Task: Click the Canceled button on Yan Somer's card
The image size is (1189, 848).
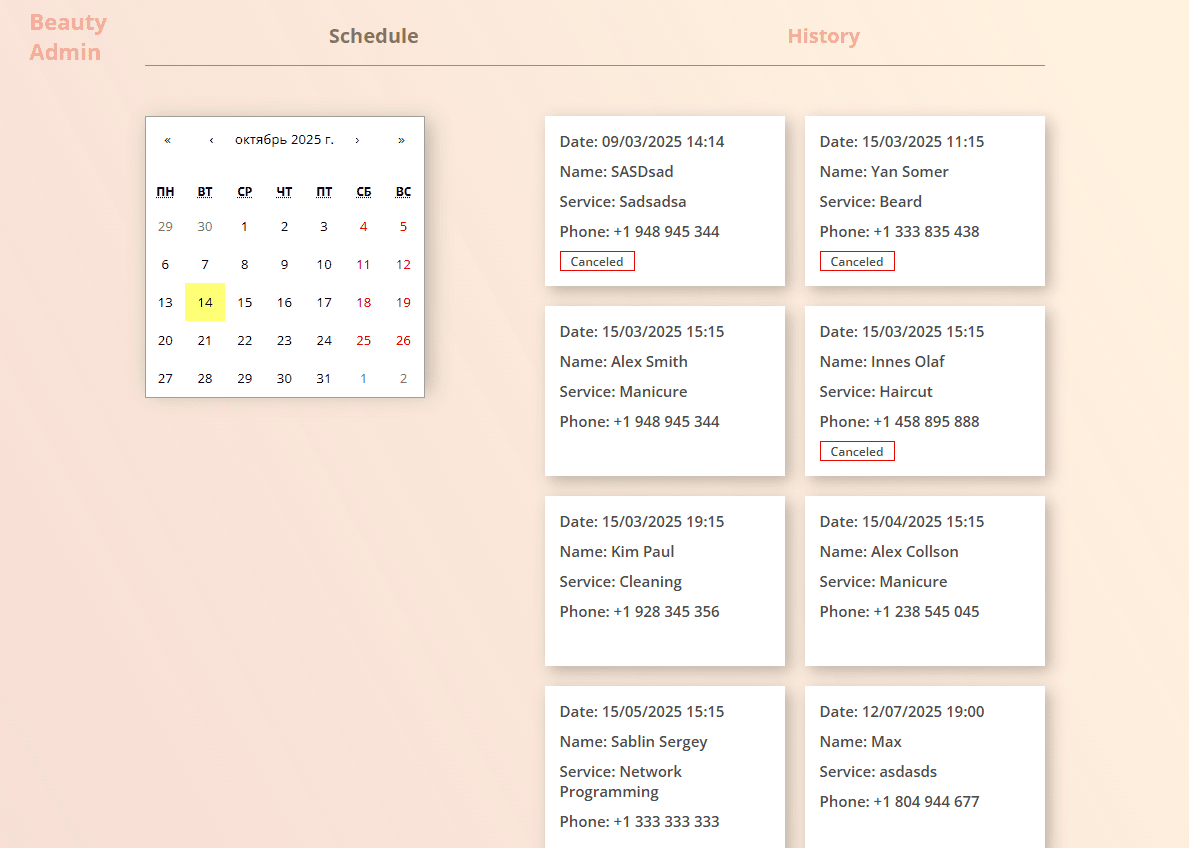Action: (x=857, y=260)
